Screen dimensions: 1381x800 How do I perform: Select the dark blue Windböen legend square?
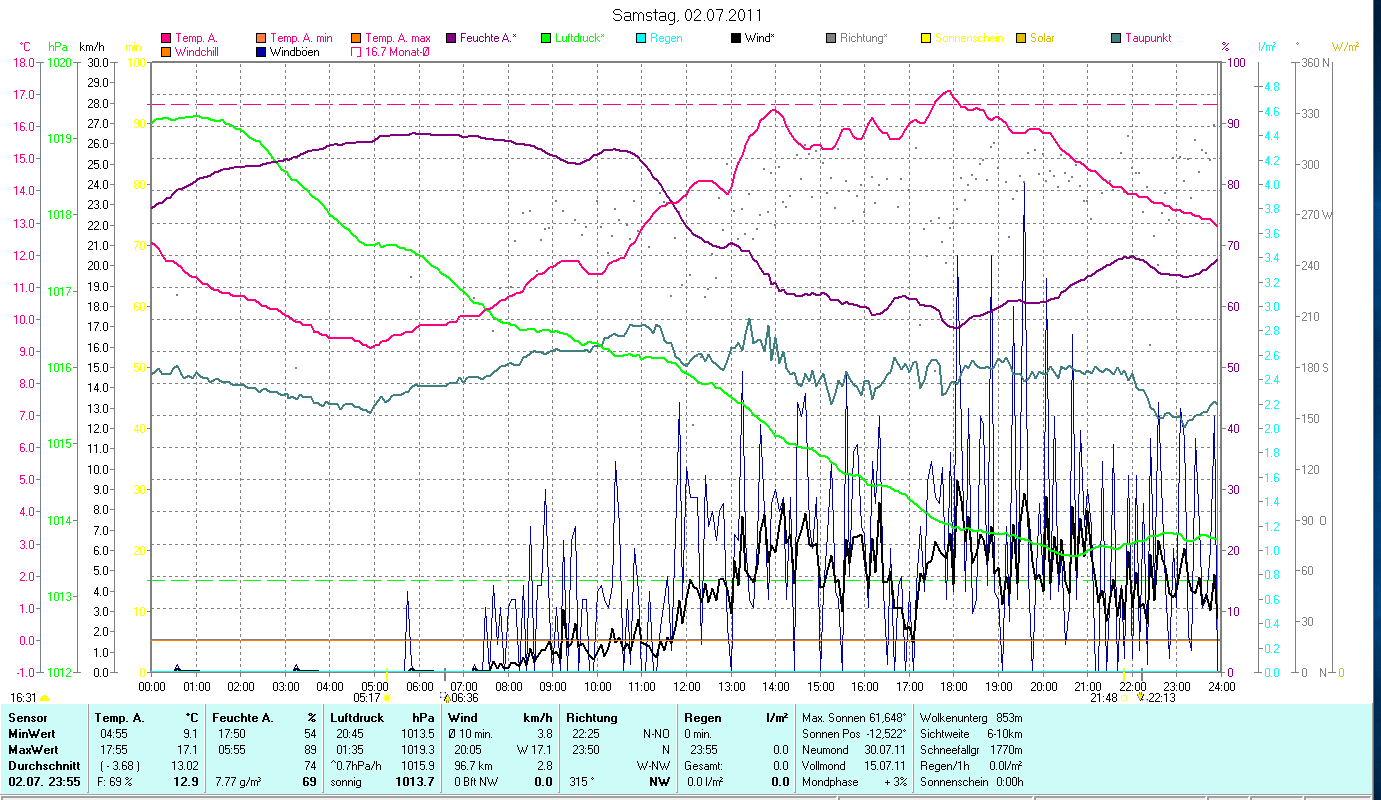[261, 52]
